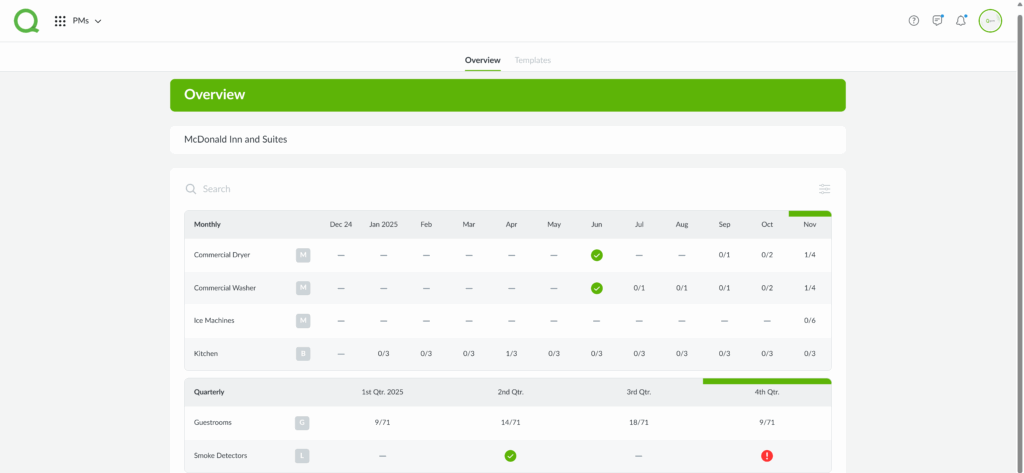
Task: Click the page vertical scrollbar
Action: point(1019,200)
